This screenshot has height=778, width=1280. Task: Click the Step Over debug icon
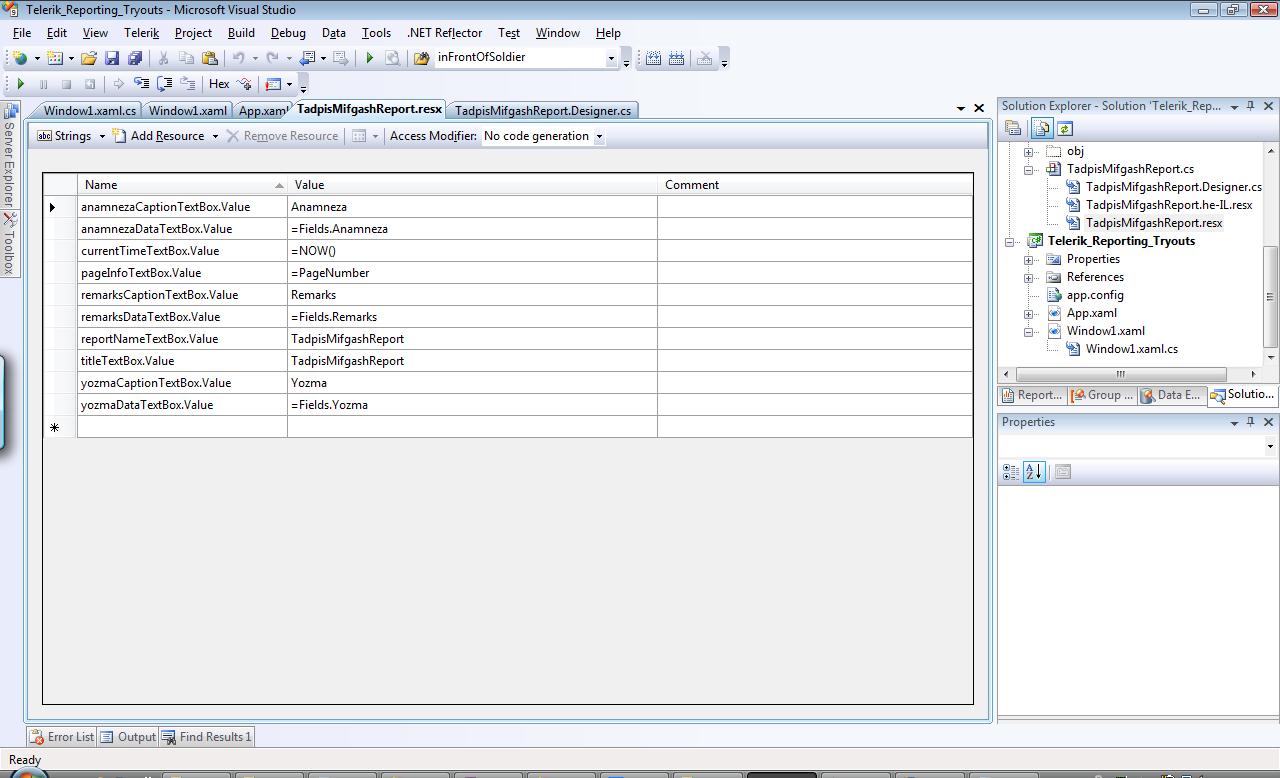(164, 84)
